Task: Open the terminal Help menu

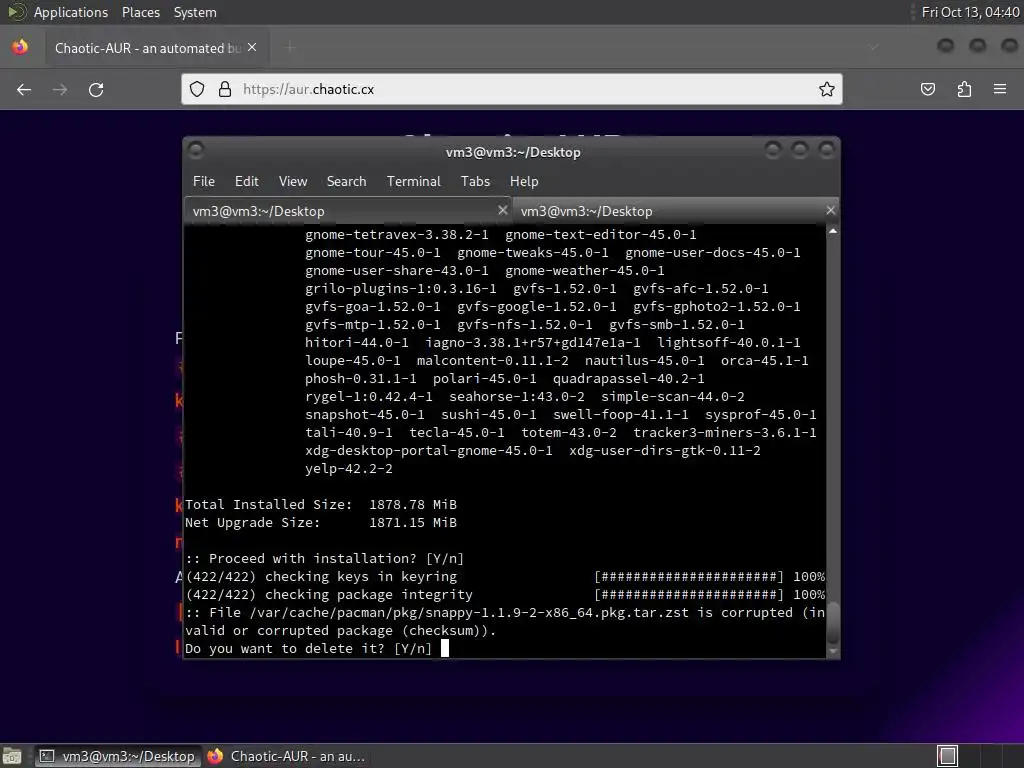Action: tap(524, 182)
